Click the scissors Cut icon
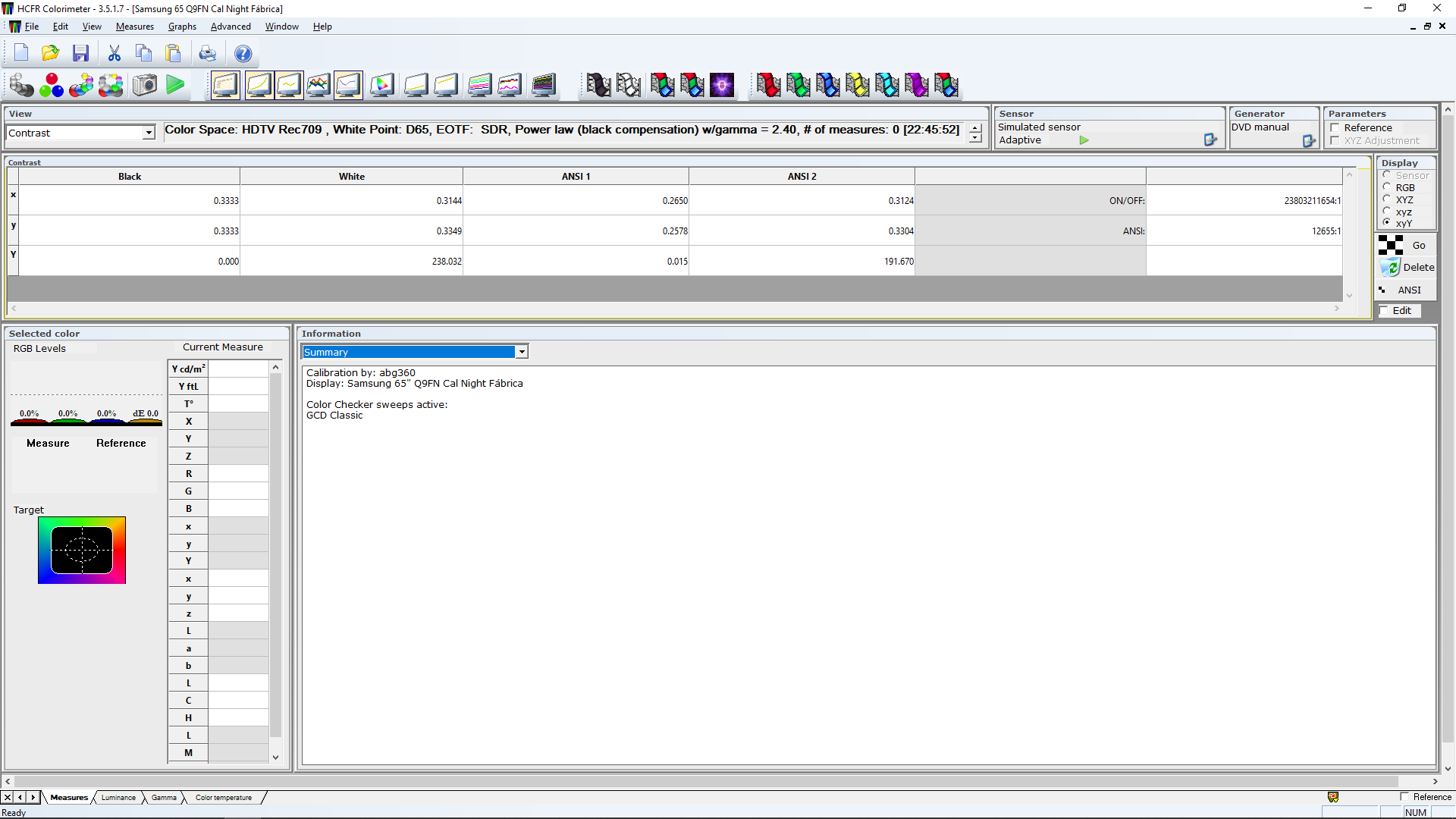The height and width of the screenshot is (819, 1456). pyautogui.click(x=115, y=53)
